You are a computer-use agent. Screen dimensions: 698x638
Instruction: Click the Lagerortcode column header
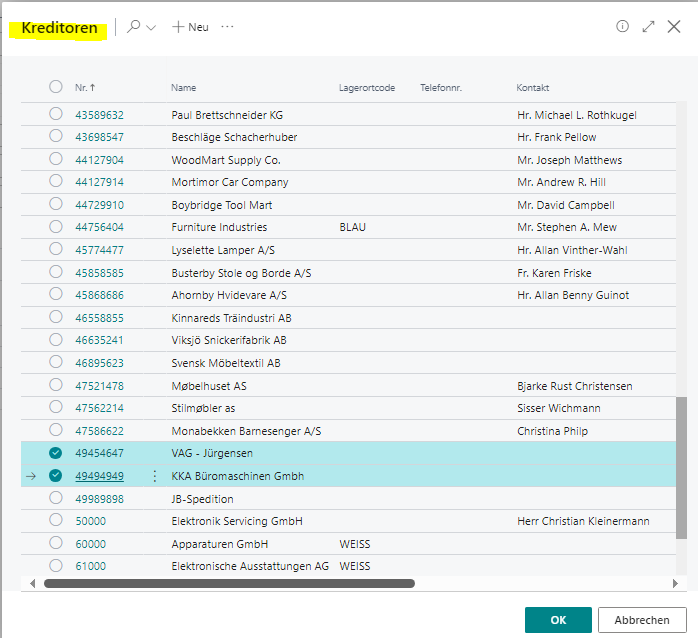tap(367, 88)
